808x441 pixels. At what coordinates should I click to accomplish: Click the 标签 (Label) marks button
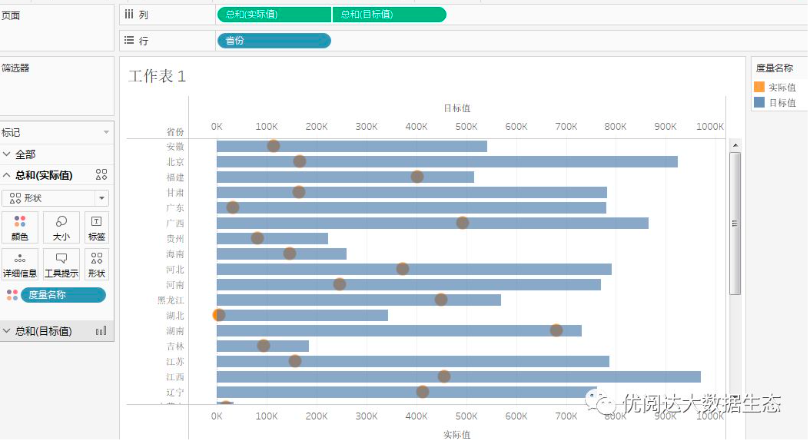click(96, 228)
